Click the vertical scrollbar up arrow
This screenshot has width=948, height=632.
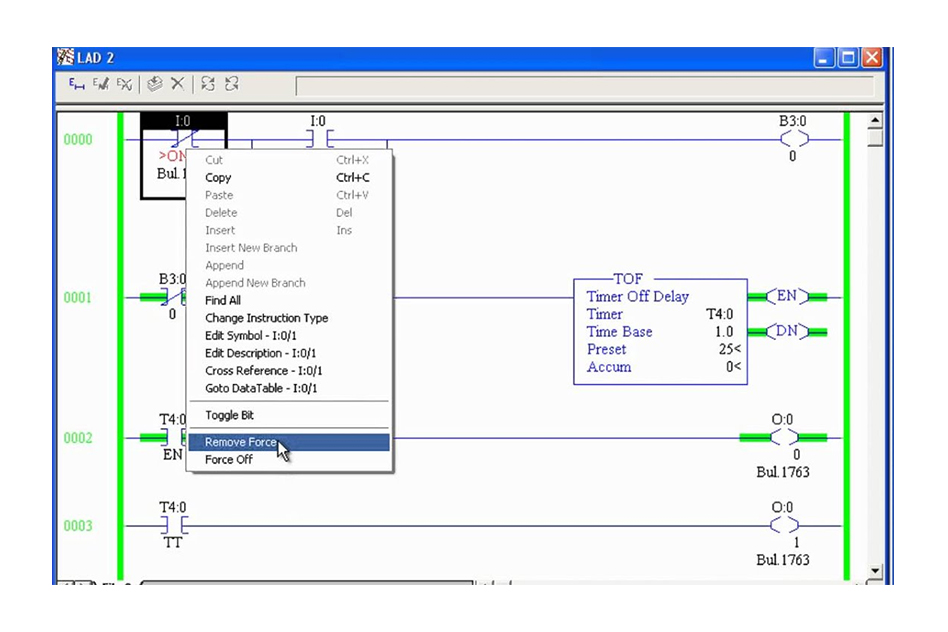pos(875,121)
